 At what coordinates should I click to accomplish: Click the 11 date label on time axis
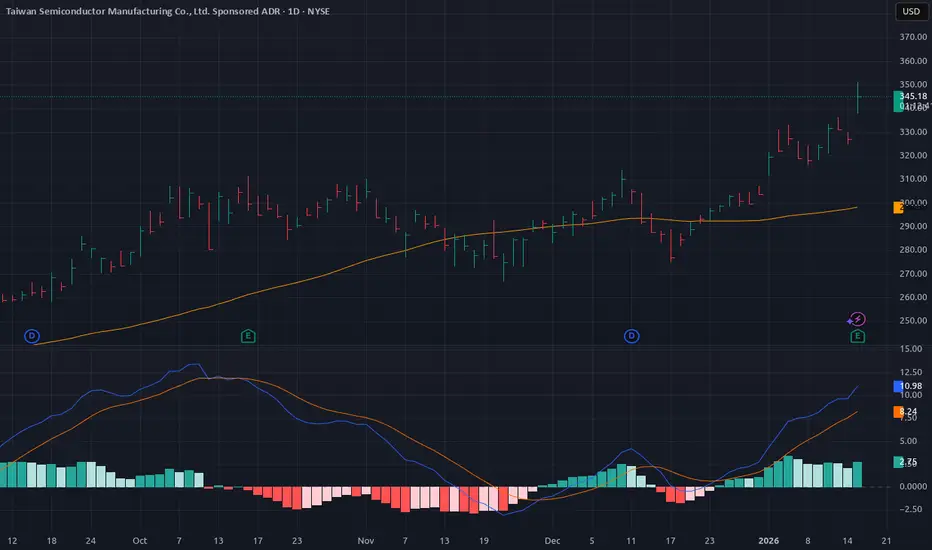click(x=631, y=540)
